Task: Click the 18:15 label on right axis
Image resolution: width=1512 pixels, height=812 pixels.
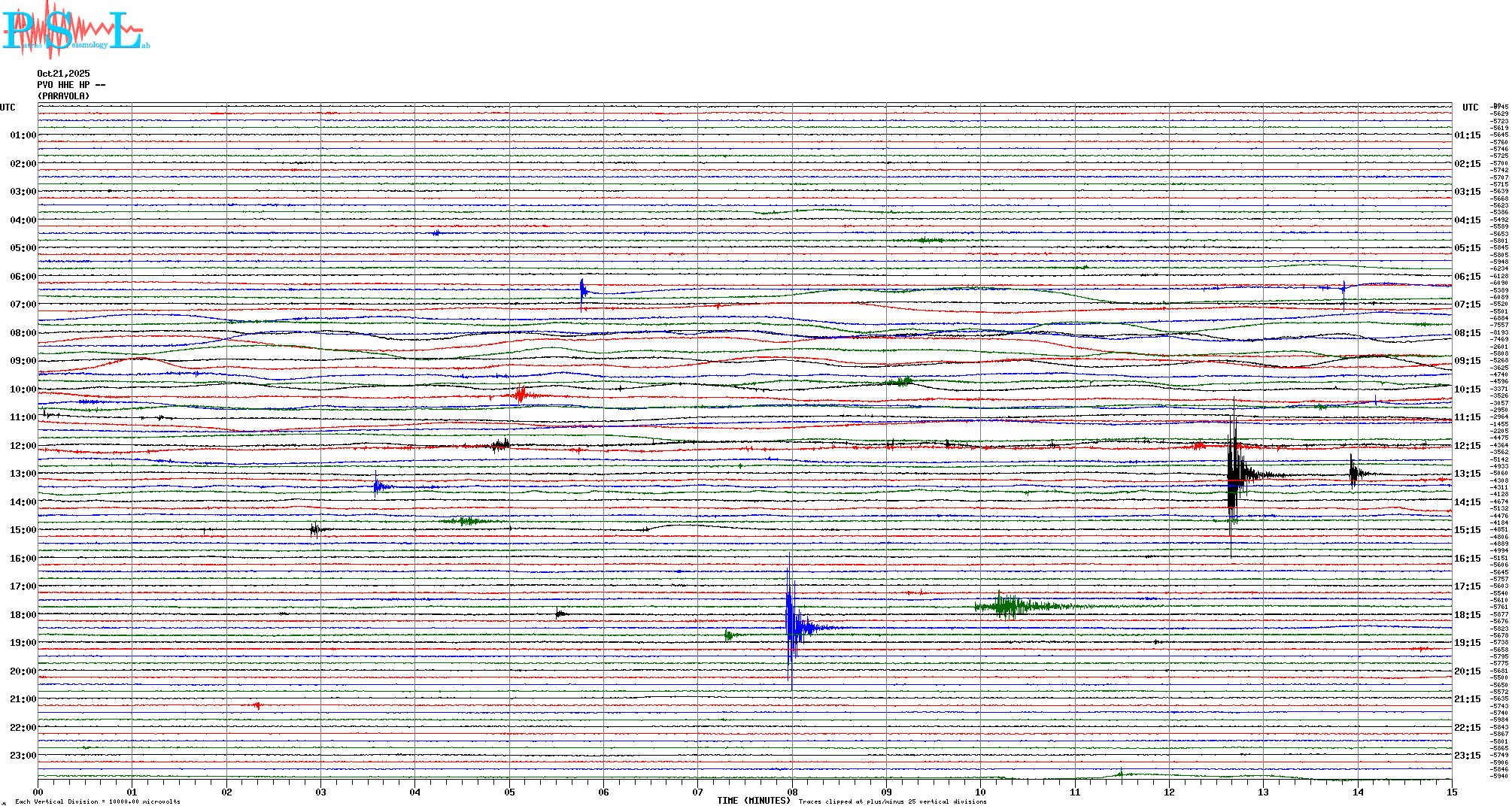Action: click(1468, 615)
